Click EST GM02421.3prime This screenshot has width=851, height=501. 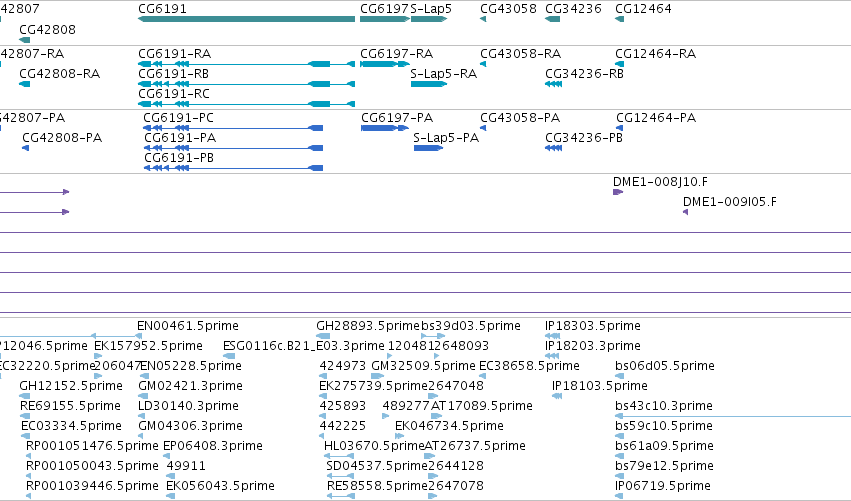(x=190, y=386)
